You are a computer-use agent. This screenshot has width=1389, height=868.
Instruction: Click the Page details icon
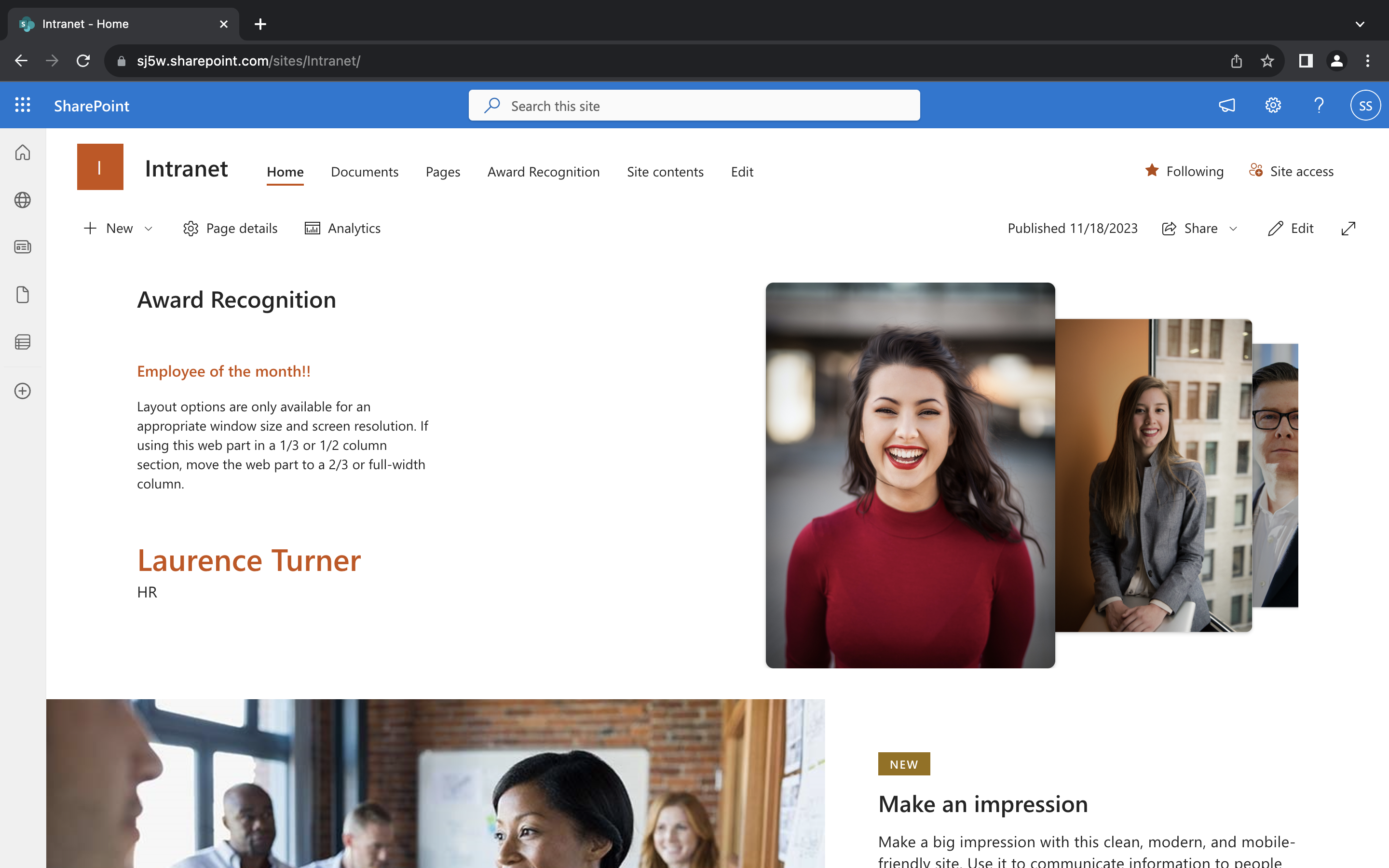tap(190, 228)
